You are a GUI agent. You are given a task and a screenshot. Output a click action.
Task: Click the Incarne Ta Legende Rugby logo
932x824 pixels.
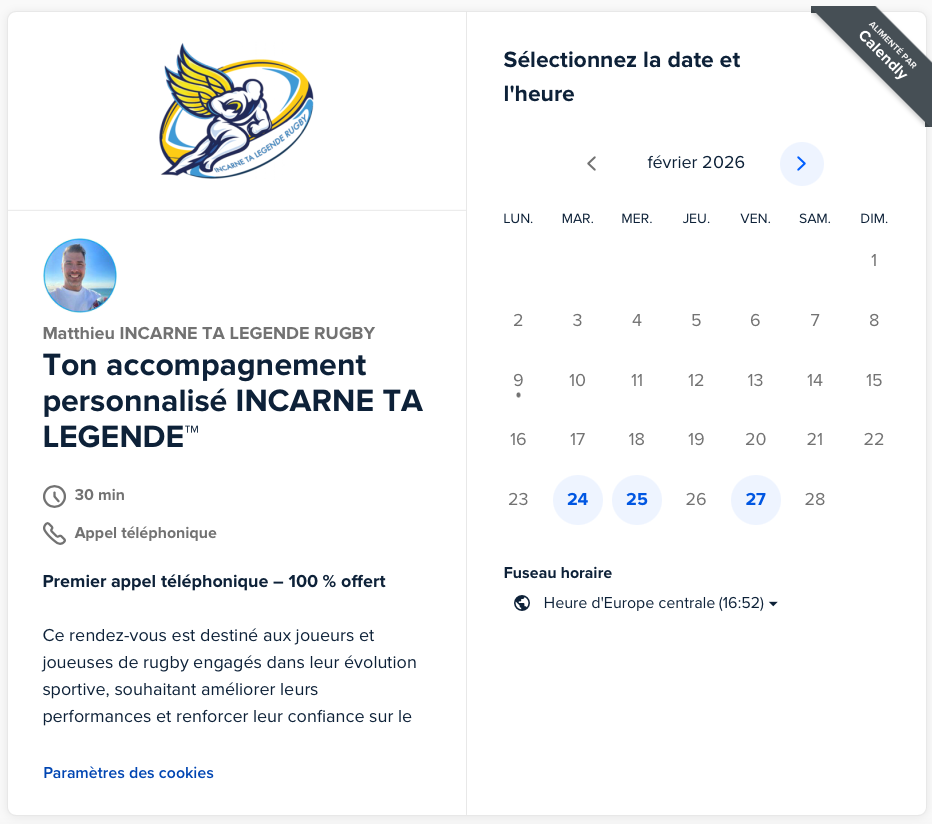pos(237,111)
